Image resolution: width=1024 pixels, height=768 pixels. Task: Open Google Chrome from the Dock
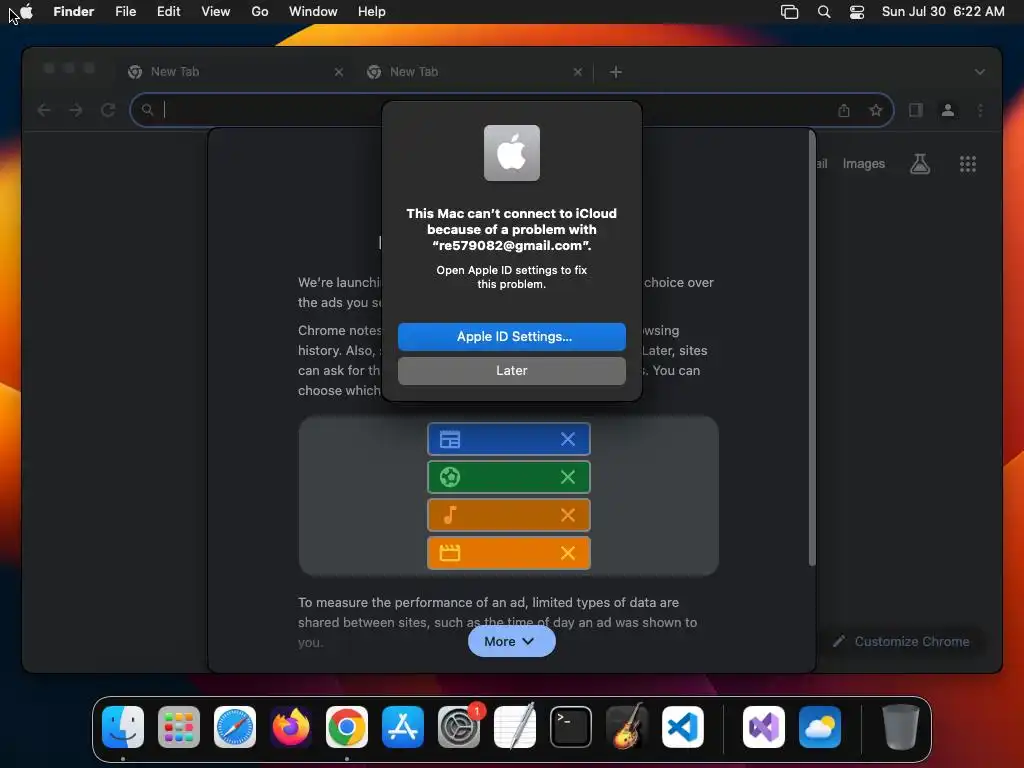pos(347,727)
